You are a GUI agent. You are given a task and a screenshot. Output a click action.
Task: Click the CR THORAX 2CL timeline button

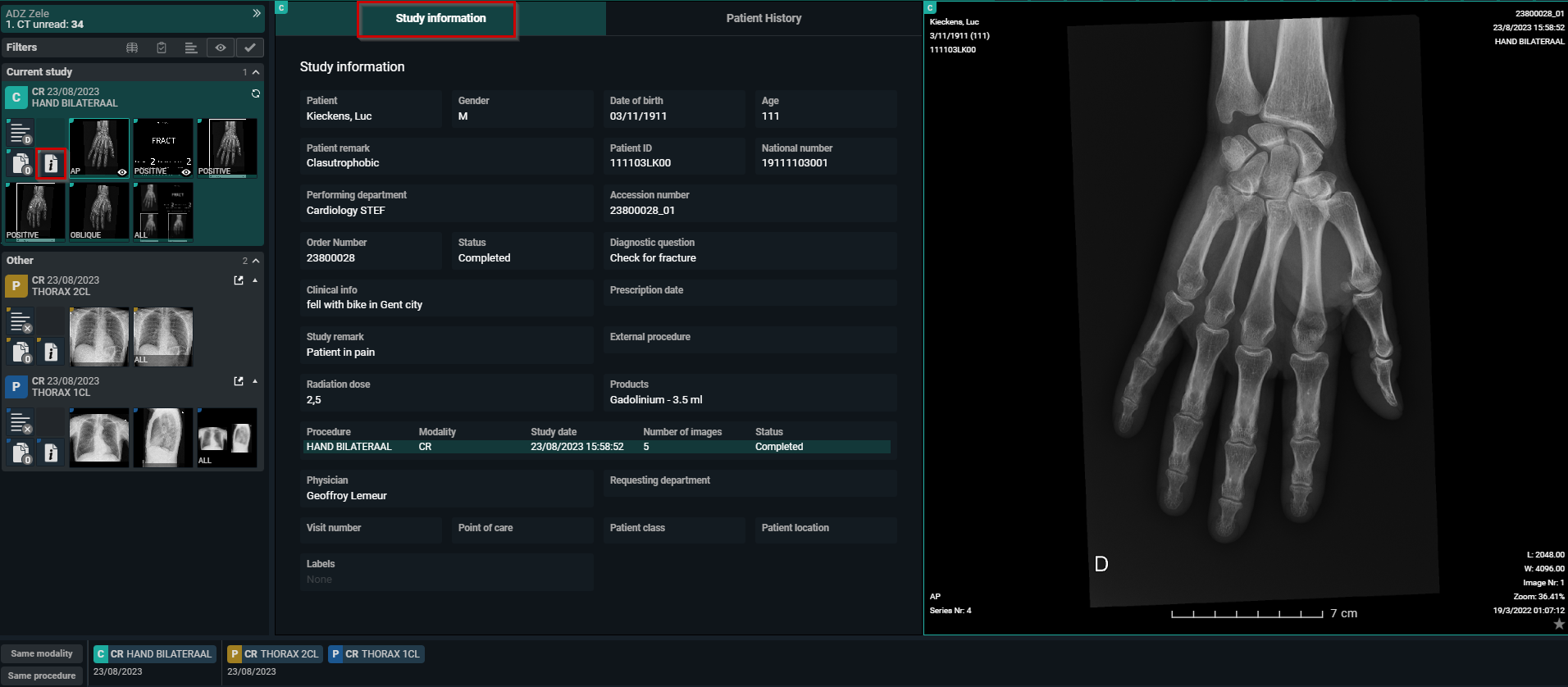pos(274,653)
